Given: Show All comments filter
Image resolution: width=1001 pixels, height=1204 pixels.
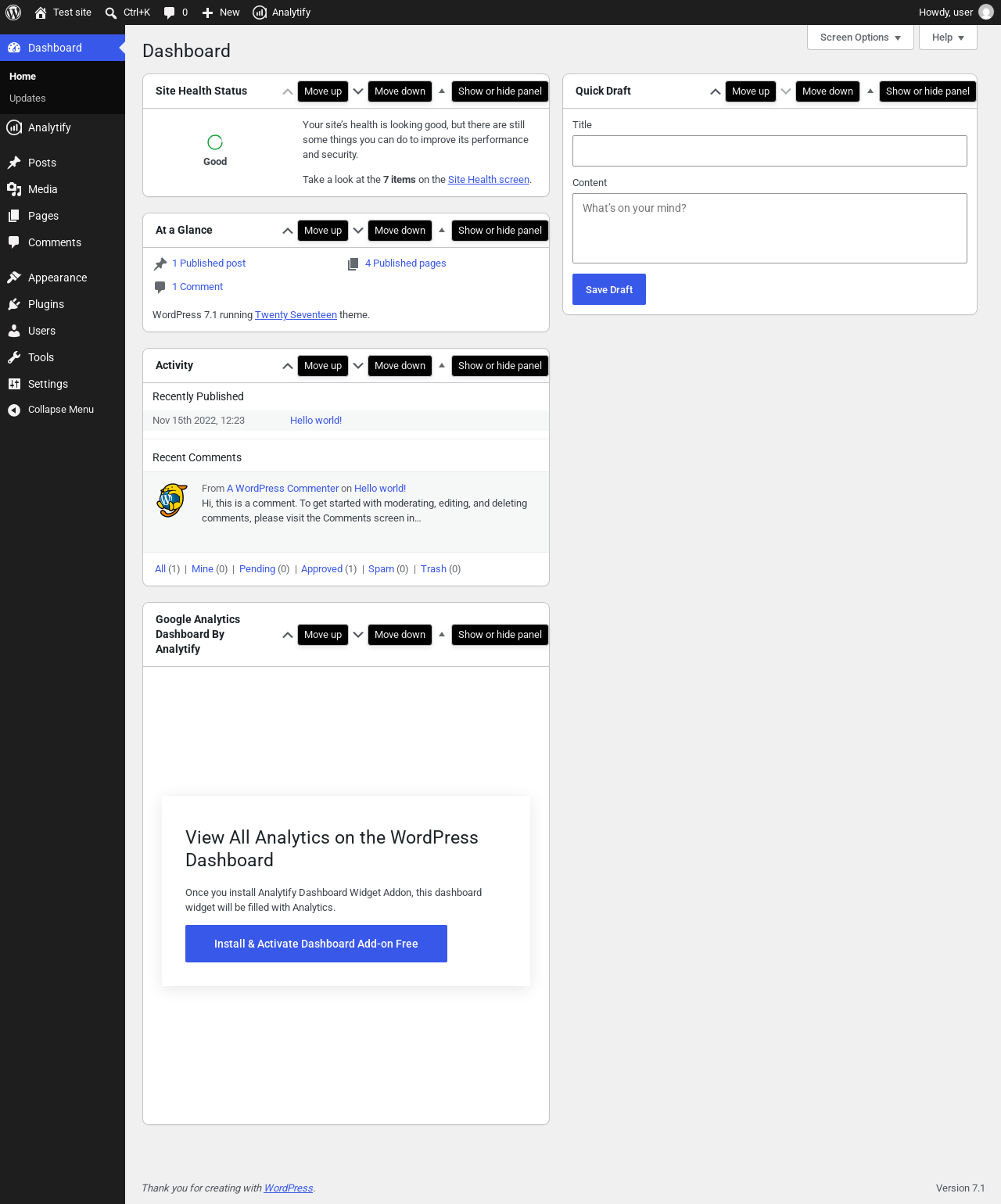Looking at the screenshot, I should pyautogui.click(x=160, y=569).
